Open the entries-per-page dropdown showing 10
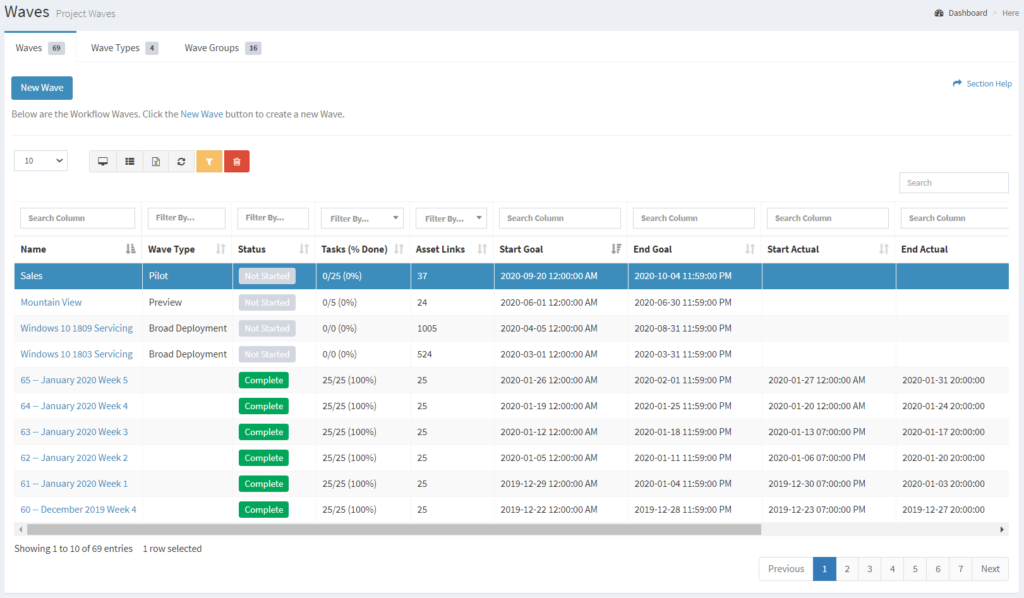 [40, 161]
